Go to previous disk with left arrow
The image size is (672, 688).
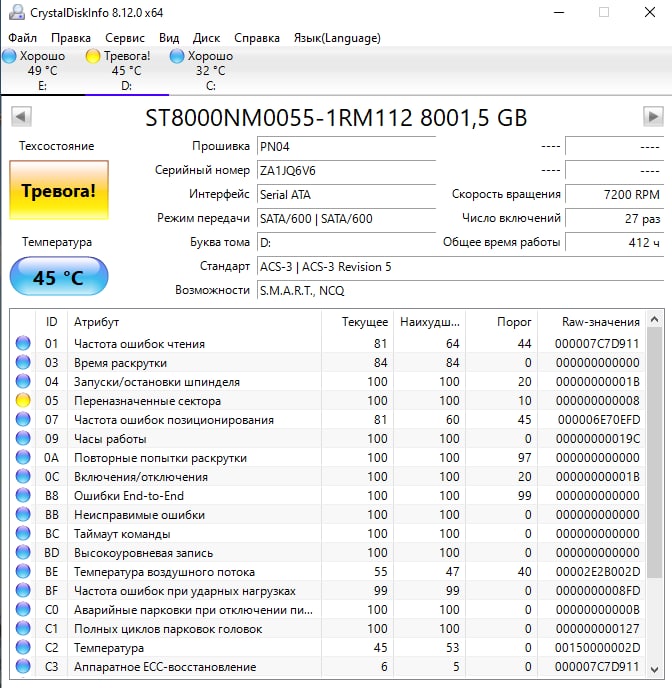tap(21, 117)
